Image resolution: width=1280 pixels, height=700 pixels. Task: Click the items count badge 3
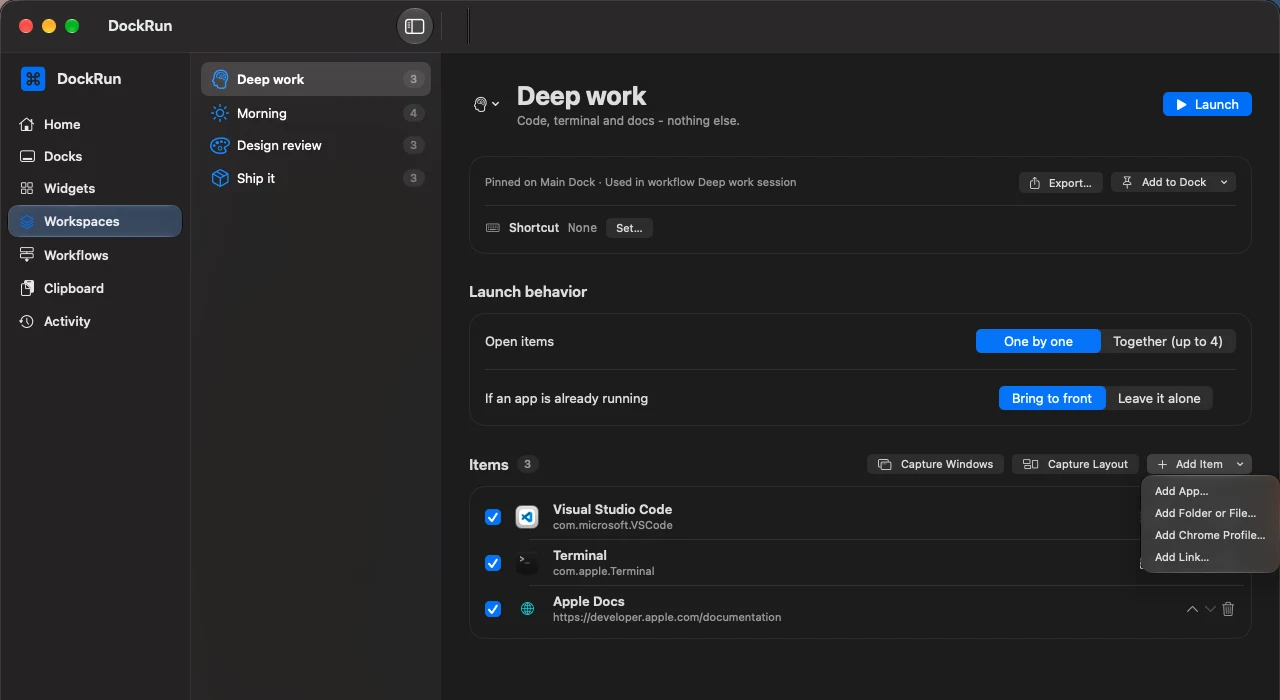tap(528, 464)
